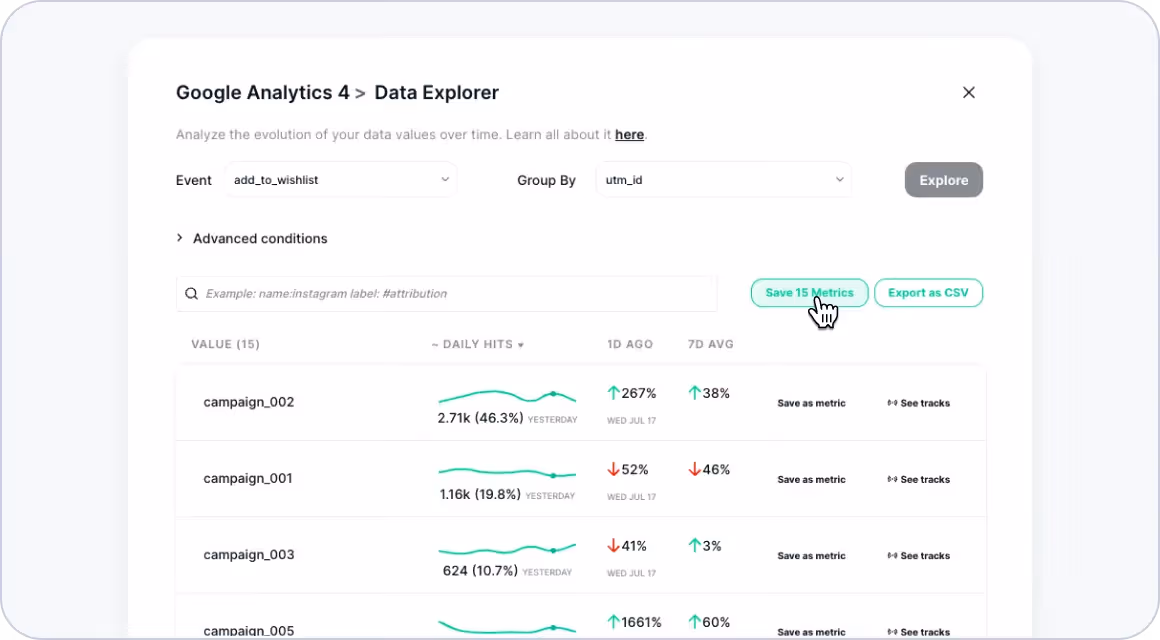The width and height of the screenshot is (1160, 640).
Task: Select the campaign_001 row name
Action: (x=248, y=478)
